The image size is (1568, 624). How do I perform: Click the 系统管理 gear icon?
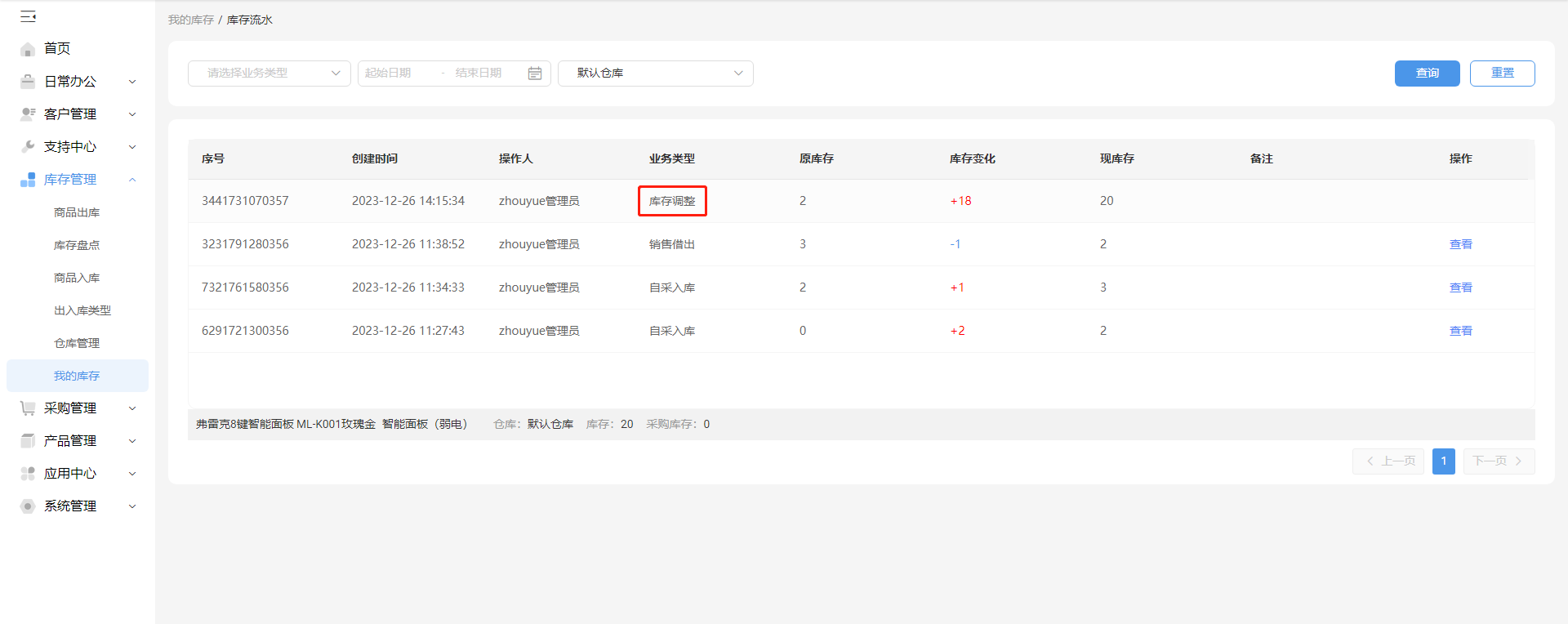click(28, 506)
